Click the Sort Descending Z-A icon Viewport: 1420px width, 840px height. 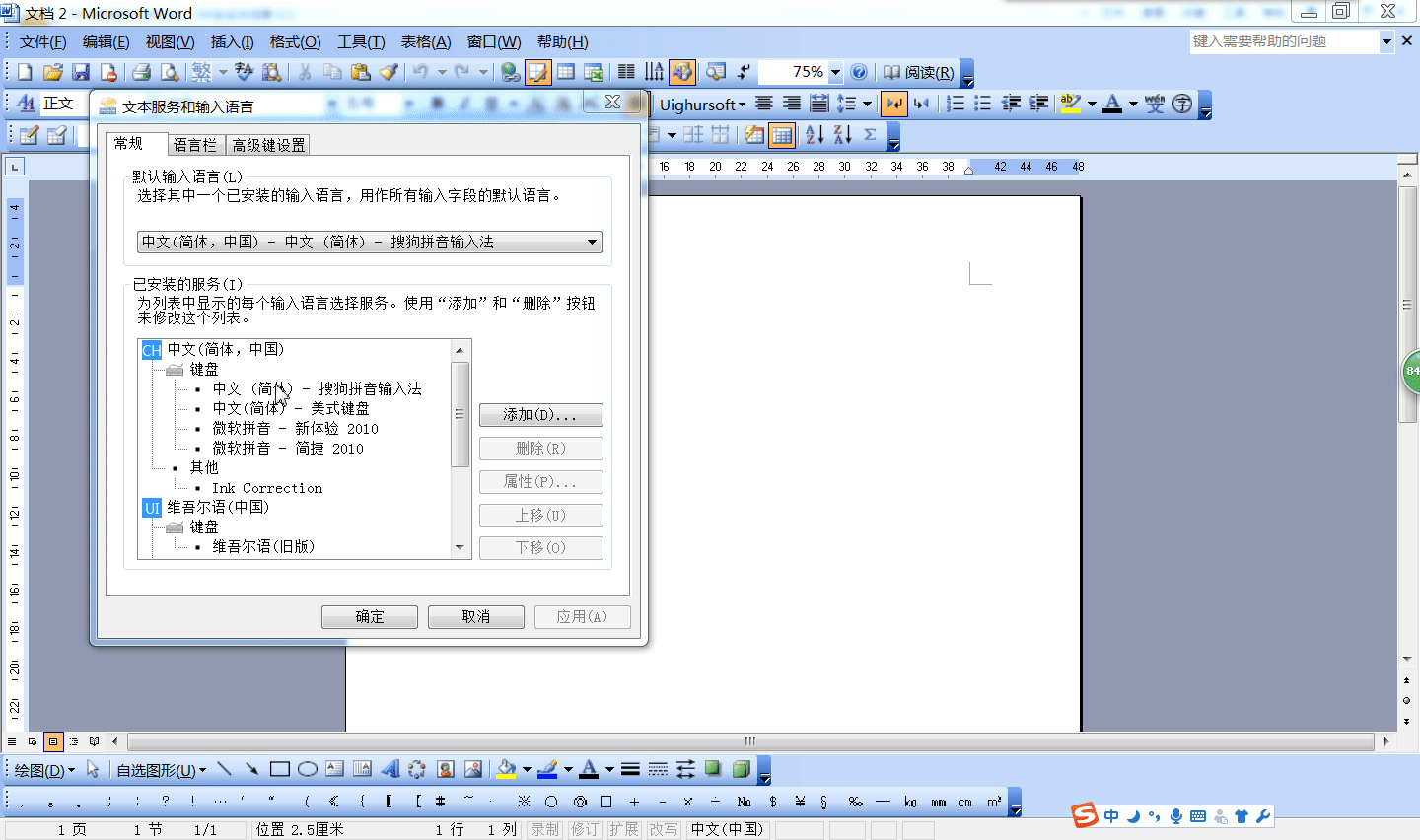[842, 135]
